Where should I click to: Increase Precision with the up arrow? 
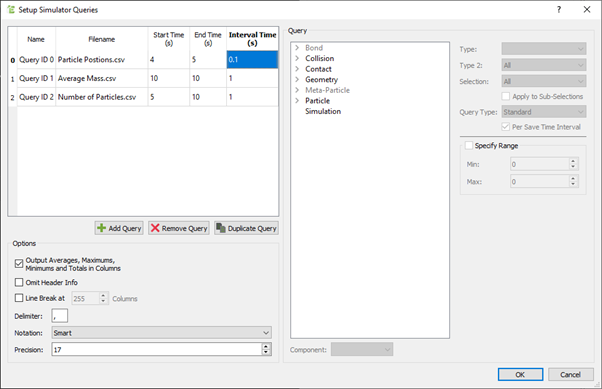tap(266, 347)
